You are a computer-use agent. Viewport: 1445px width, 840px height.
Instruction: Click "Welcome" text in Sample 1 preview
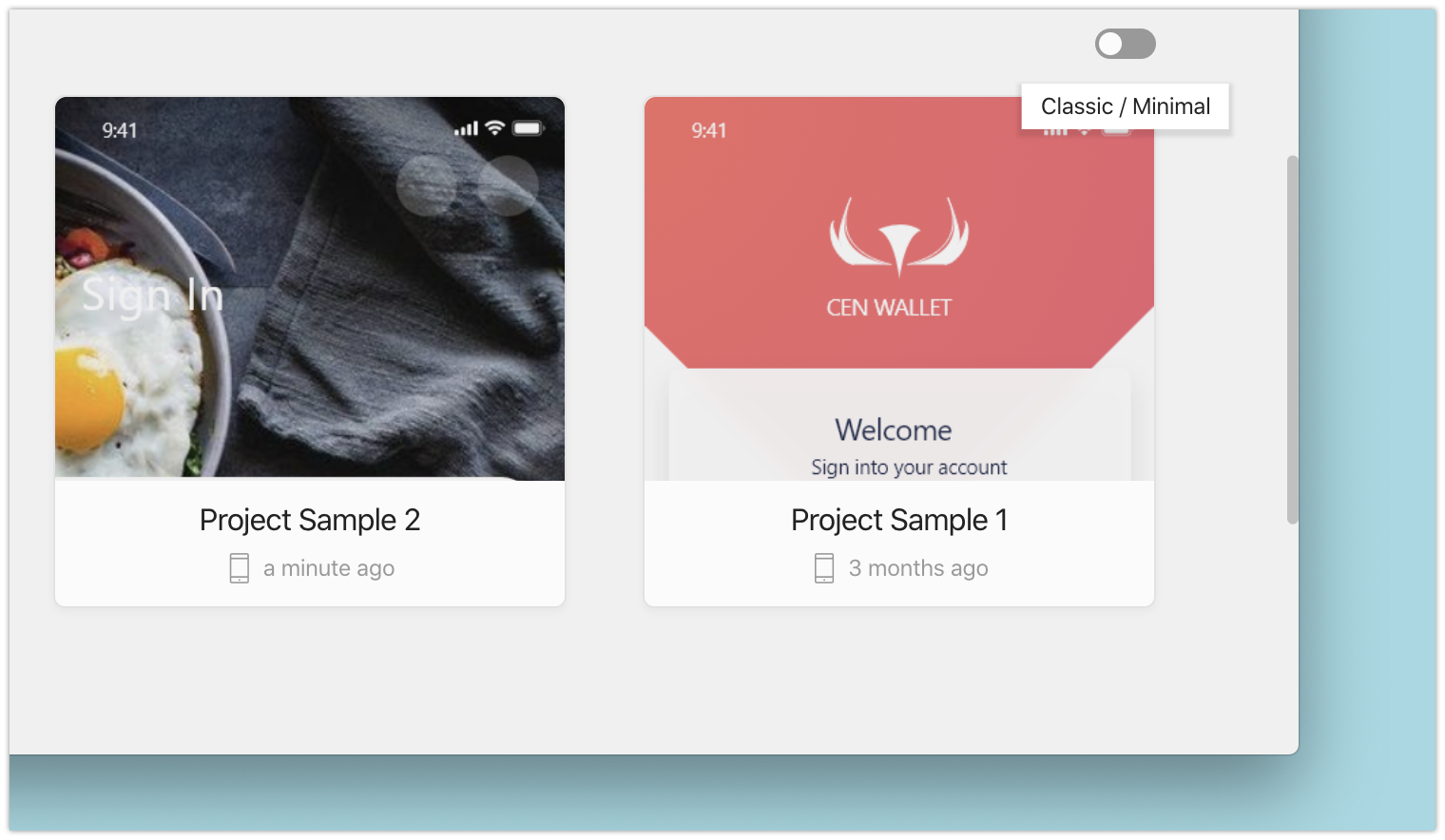pos(894,430)
